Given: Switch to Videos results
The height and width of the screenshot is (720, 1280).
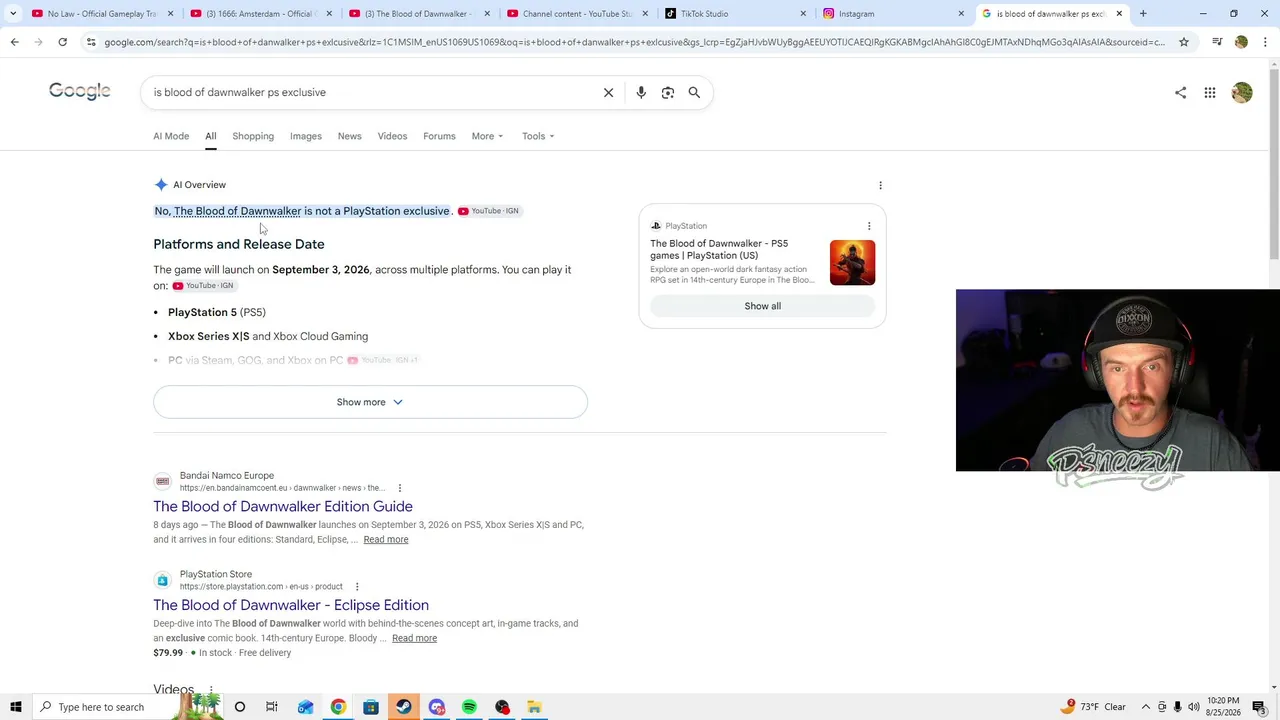Looking at the screenshot, I should pyautogui.click(x=392, y=136).
